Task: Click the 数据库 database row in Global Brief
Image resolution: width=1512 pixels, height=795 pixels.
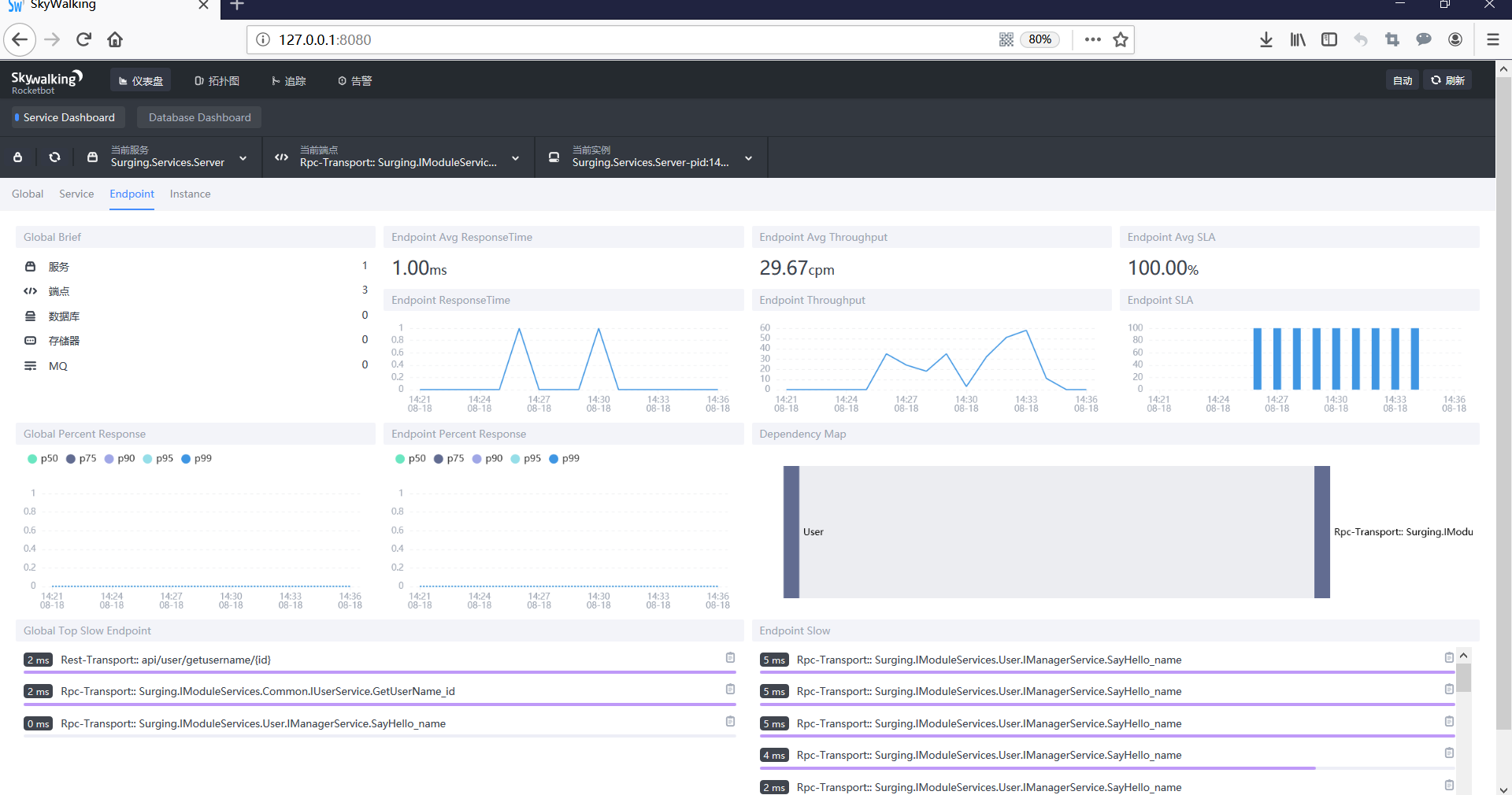Action: point(195,316)
